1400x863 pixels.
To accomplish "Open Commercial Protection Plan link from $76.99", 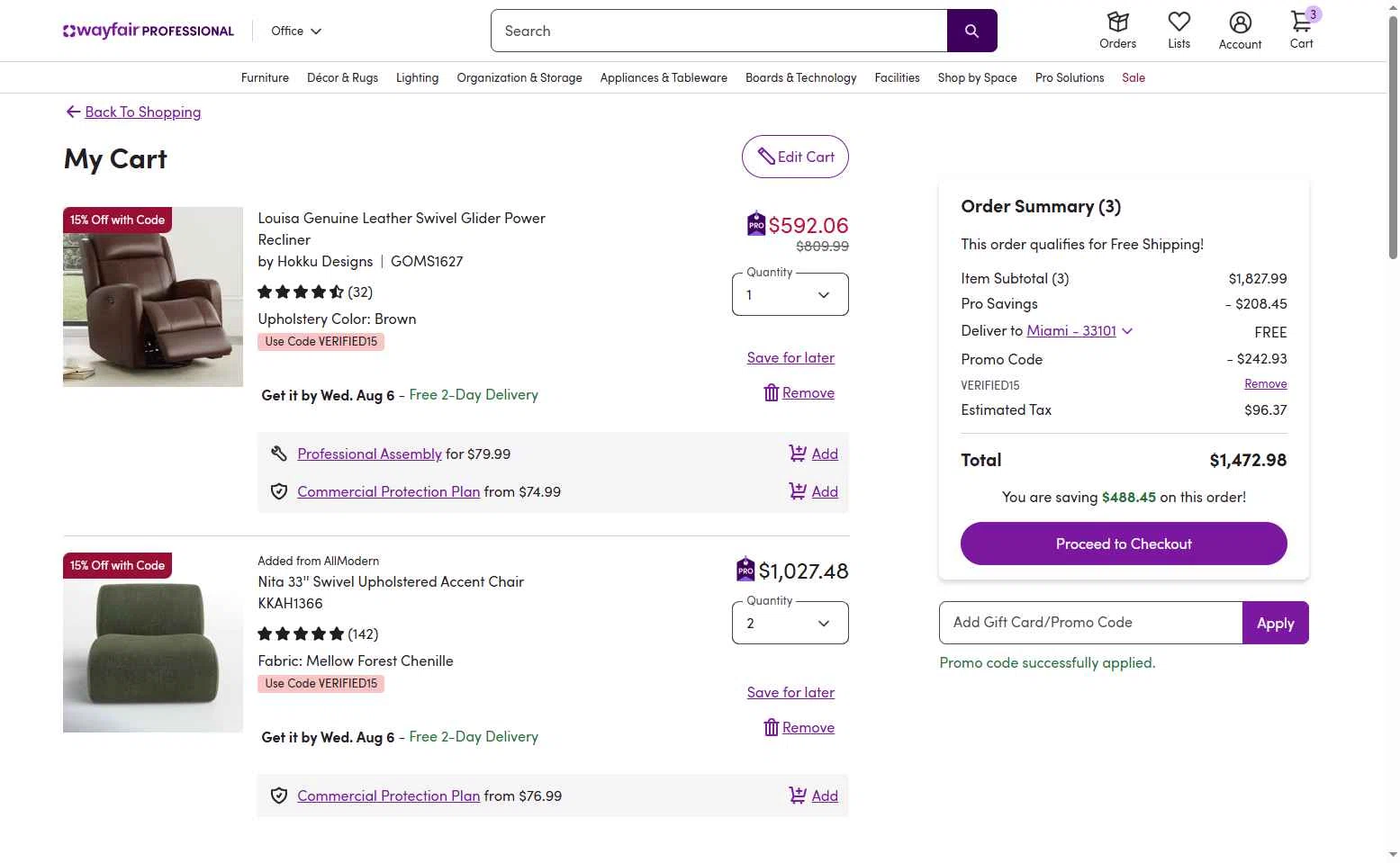I will [x=388, y=796].
